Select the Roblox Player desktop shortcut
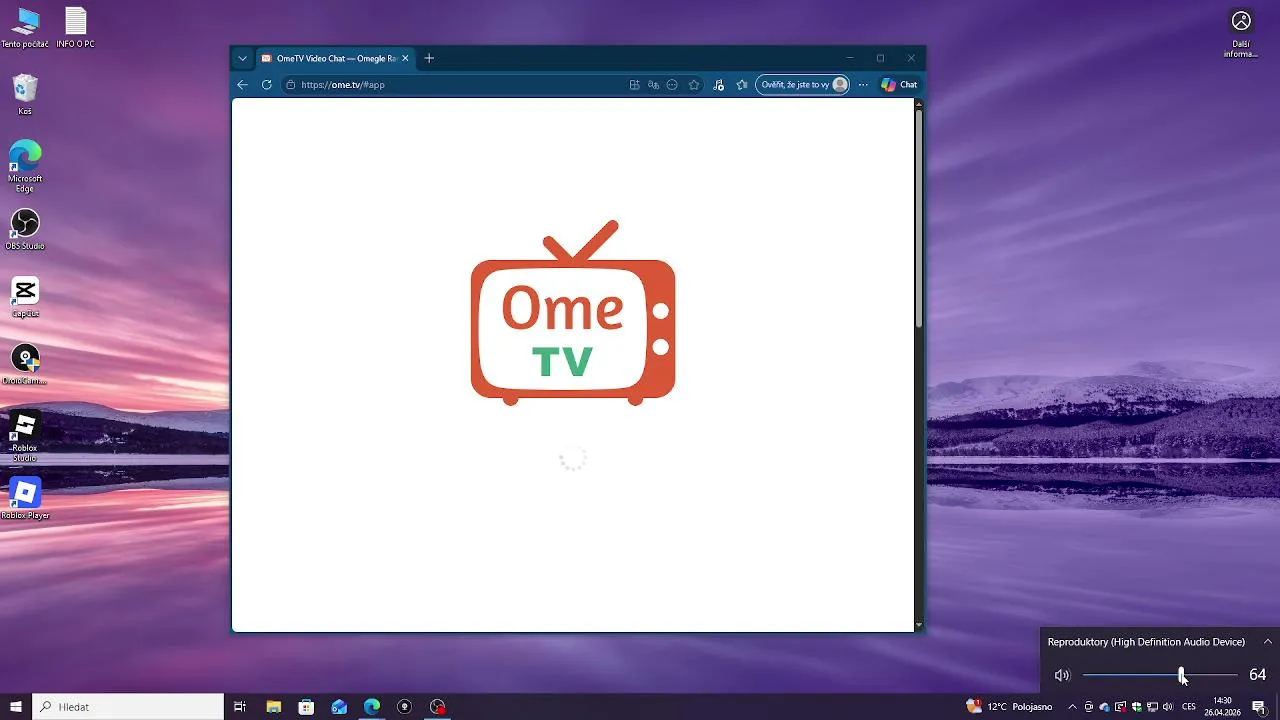Screen dimensions: 1280x720 (25, 499)
